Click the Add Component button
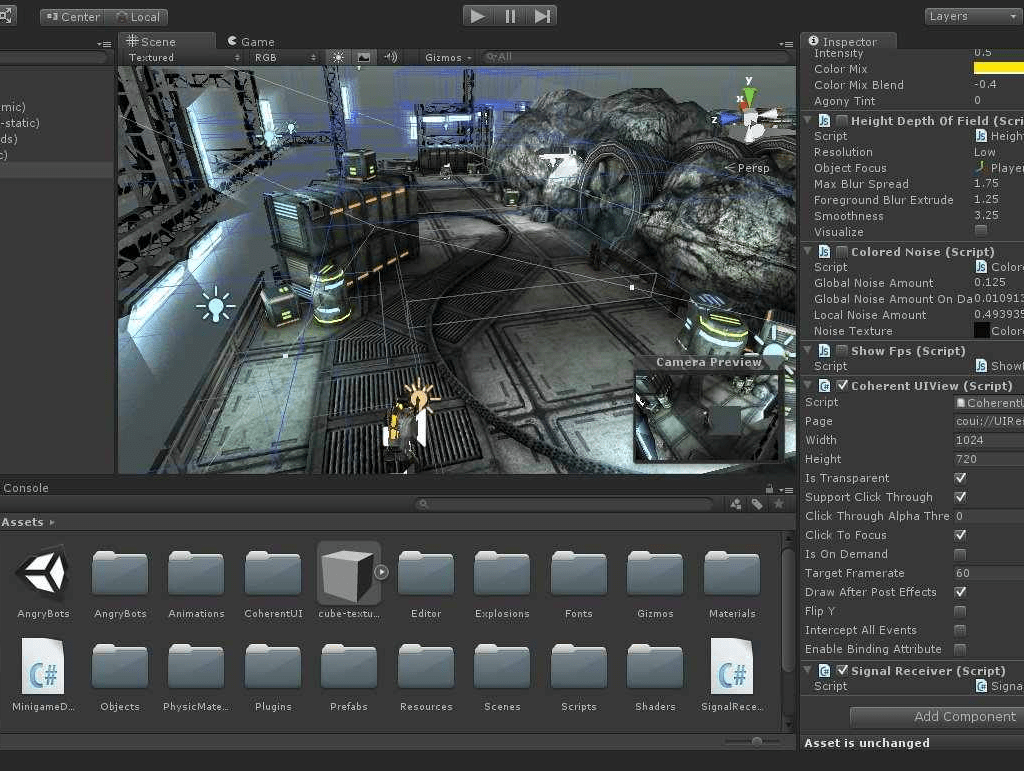Viewport: 1024px width, 771px height. 936,716
